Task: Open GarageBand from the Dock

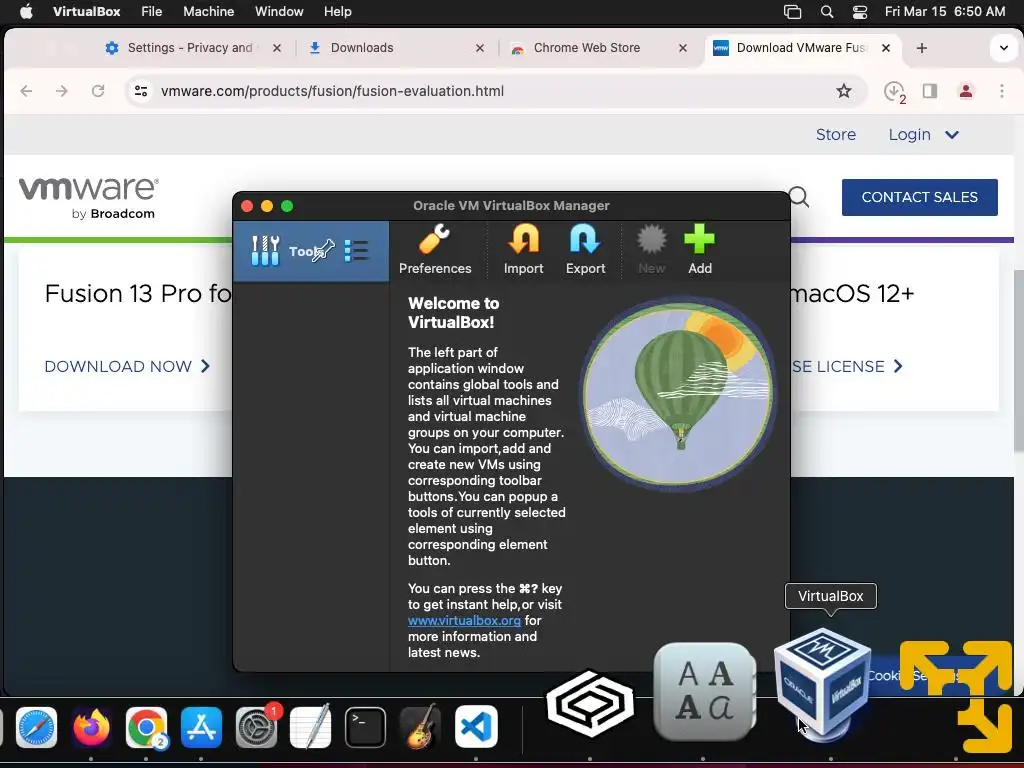Action: click(x=420, y=727)
